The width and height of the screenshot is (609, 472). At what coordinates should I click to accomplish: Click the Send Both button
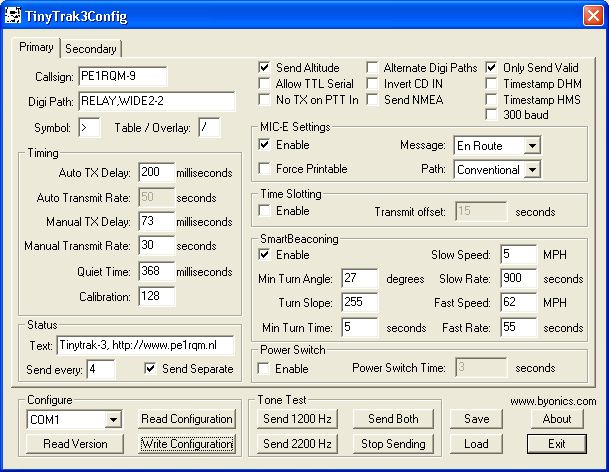tap(393, 419)
